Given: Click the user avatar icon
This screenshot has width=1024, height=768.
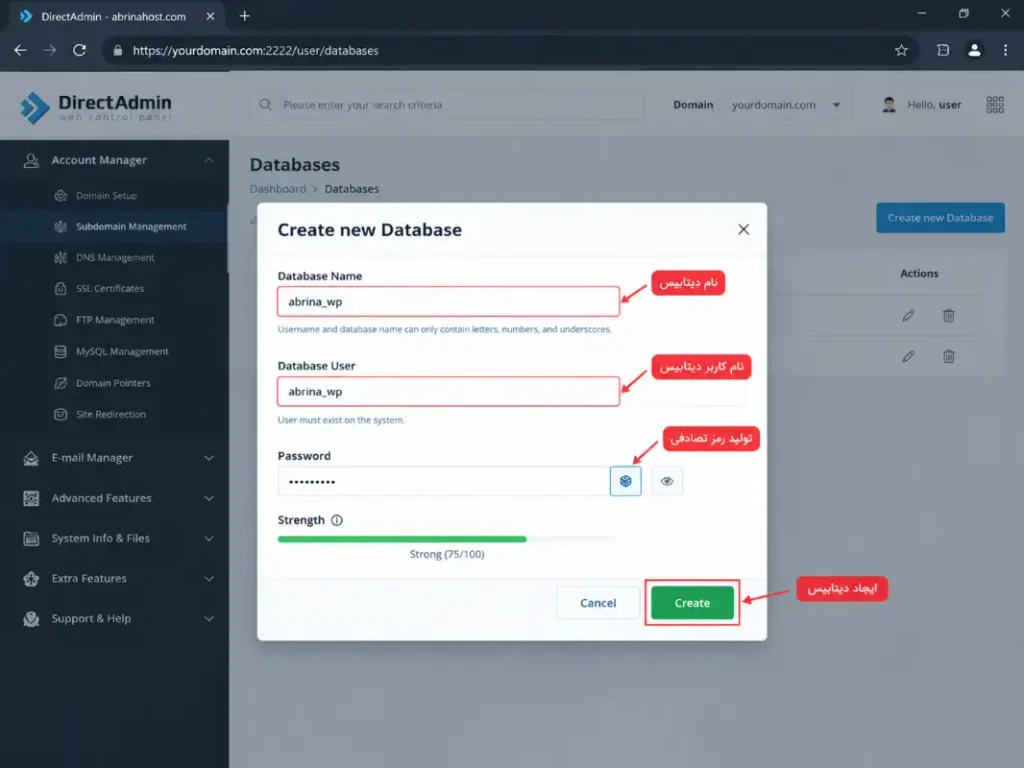Looking at the screenshot, I should 889,104.
